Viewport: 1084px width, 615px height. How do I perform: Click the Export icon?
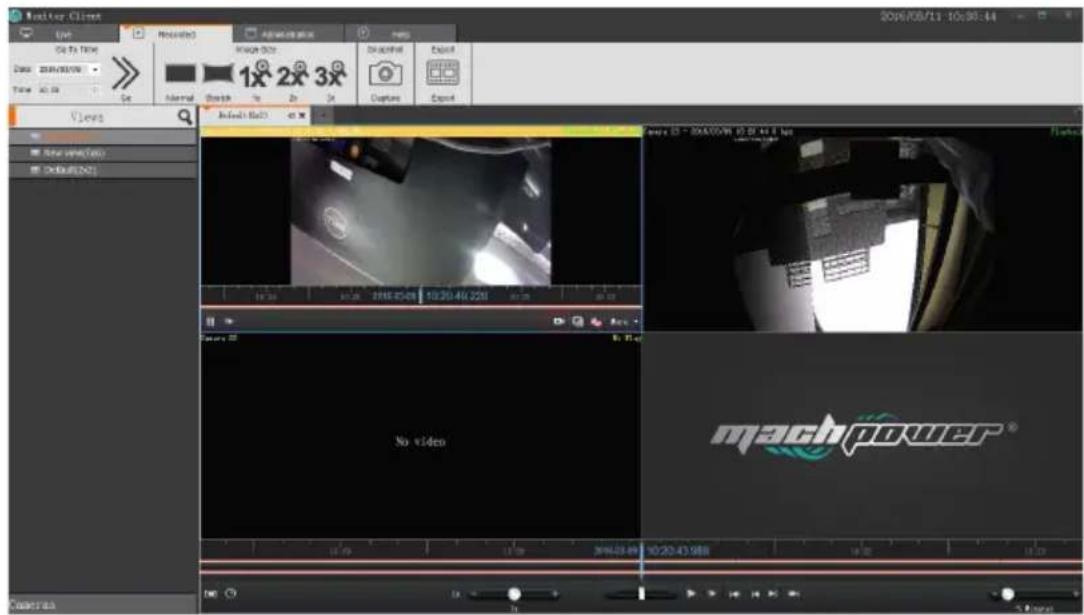pyautogui.click(x=442, y=73)
